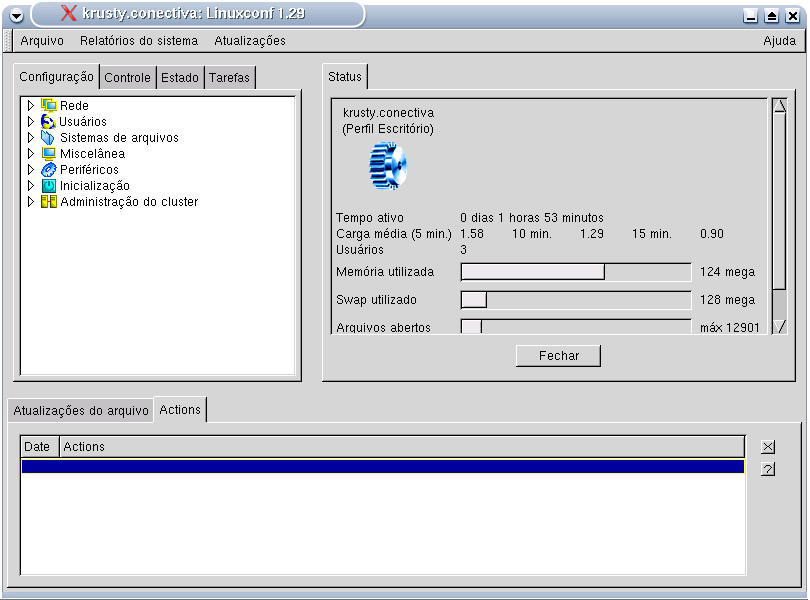Click the Memória utilizada progress bar
The width and height of the screenshot is (810, 600).
pos(576,272)
